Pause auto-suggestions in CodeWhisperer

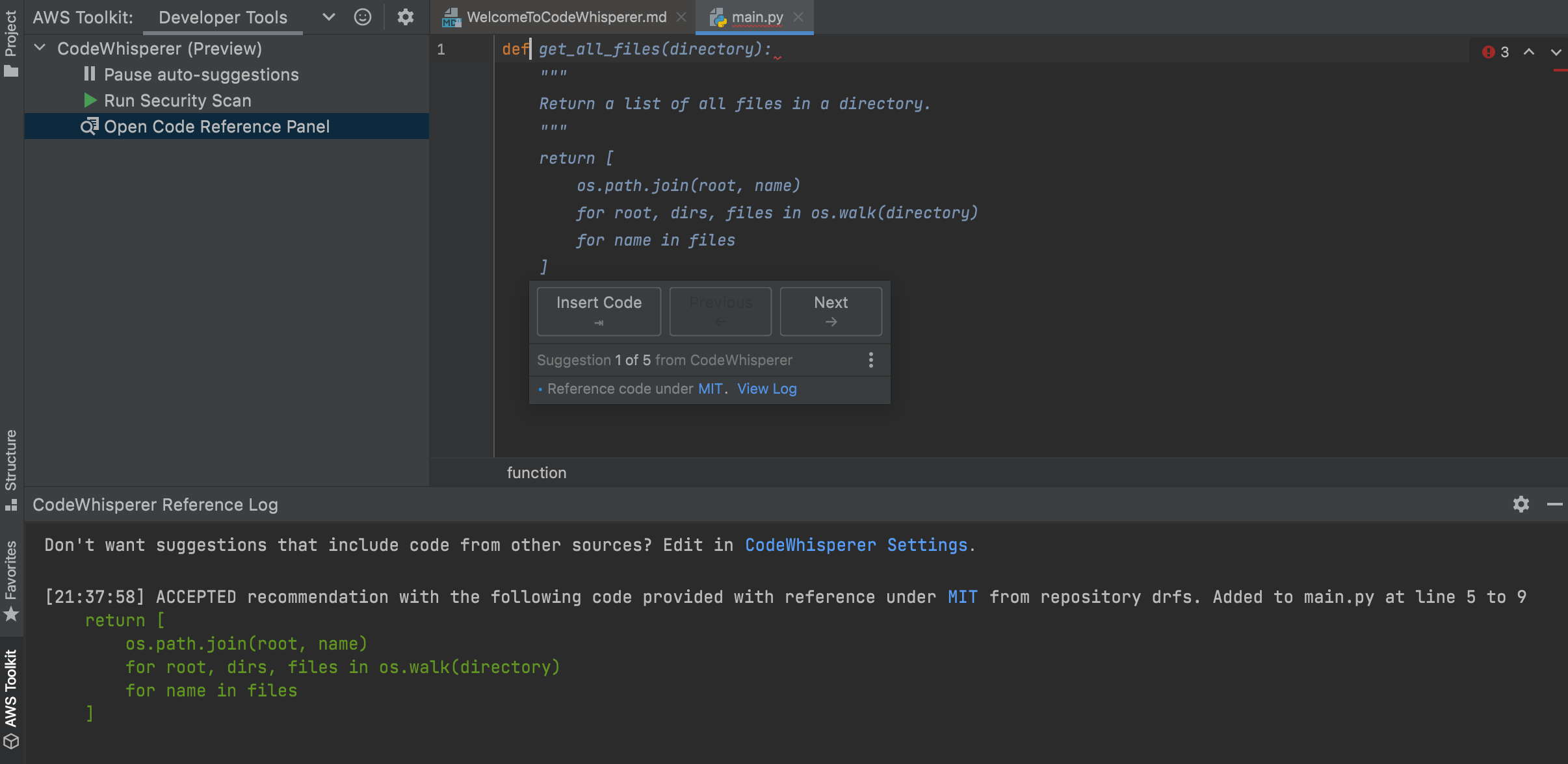pos(201,75)
